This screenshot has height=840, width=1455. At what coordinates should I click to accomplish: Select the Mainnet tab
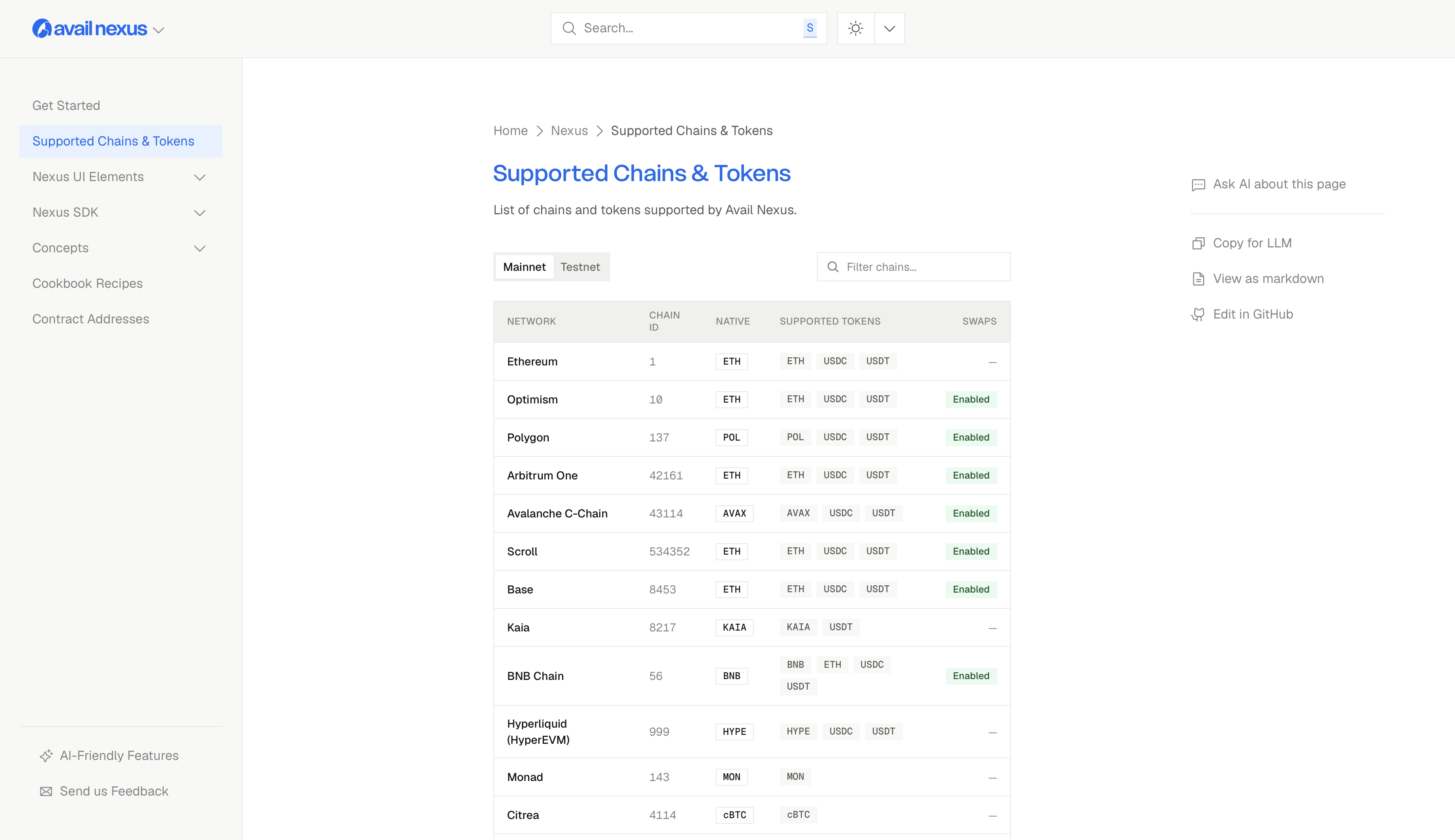pyautogui.click(x=524, y=267)
